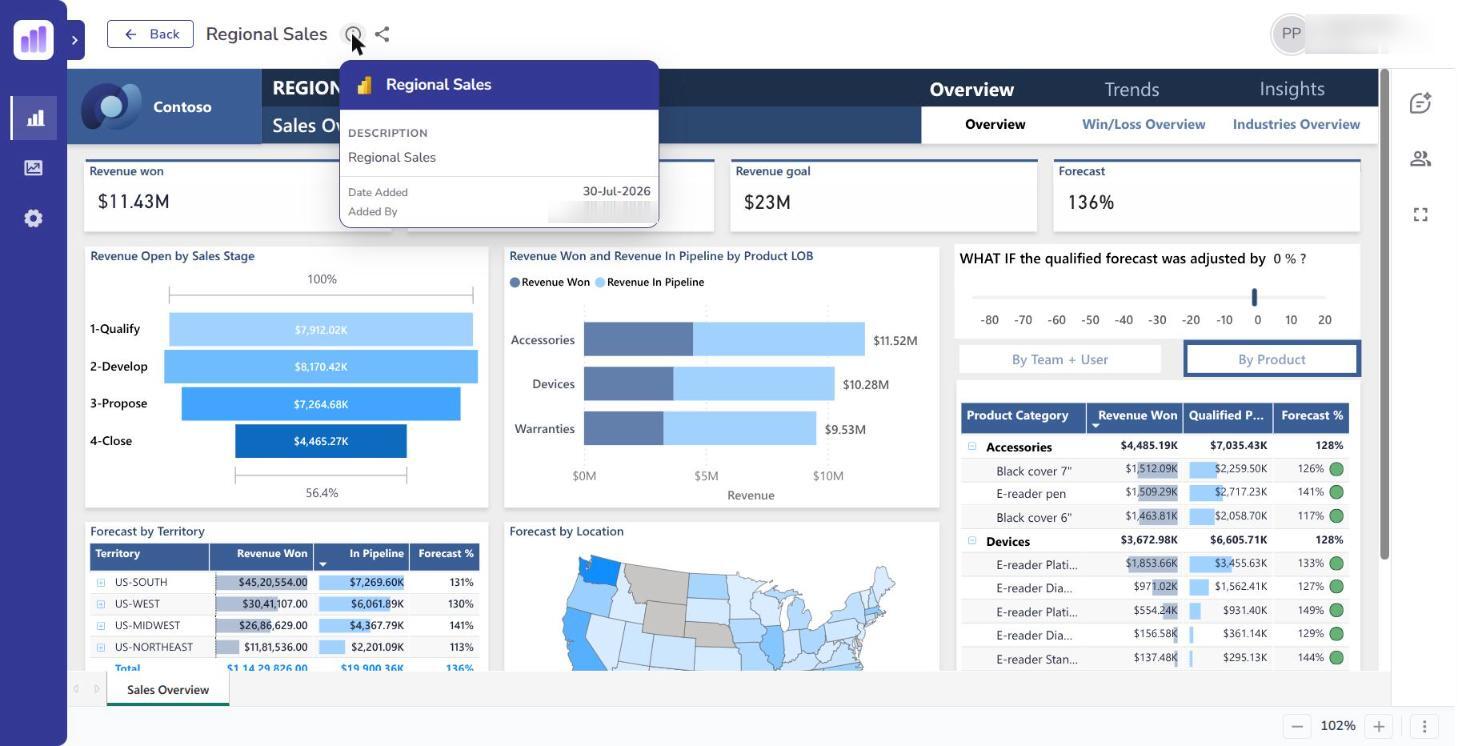The image size is (1470, 746).
Task: Click the Revenue In Pipeline legend item
Action: 650,282
